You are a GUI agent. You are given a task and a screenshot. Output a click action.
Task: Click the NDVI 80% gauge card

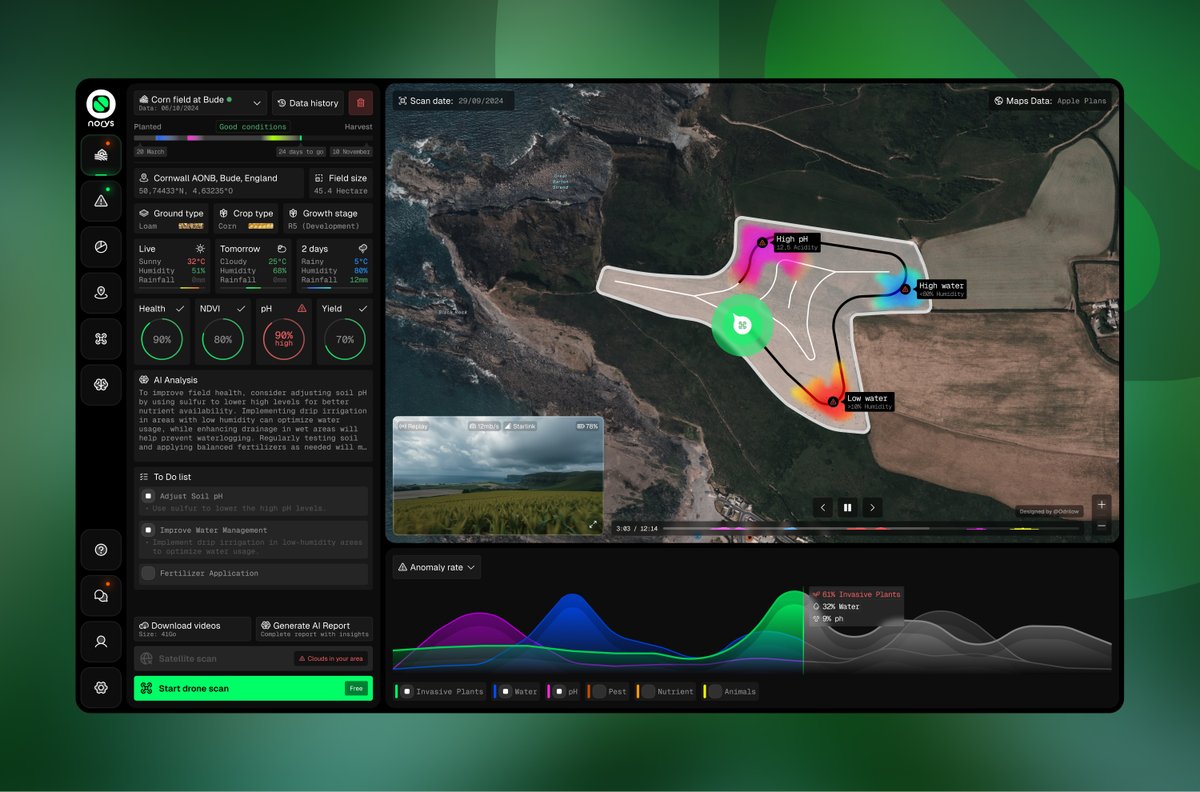click(x=222, y=332)
